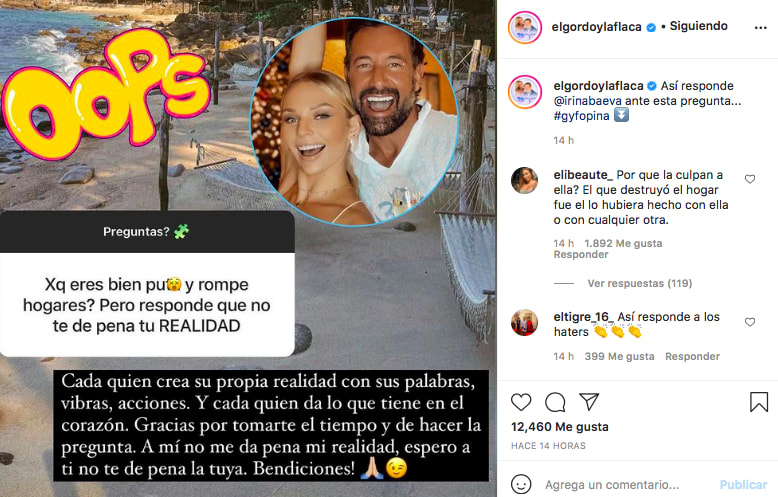Image resolution: width=778 pixels, height=497 pixels.
Task: Toggle the Siguiendo following status
Action: 699,26
